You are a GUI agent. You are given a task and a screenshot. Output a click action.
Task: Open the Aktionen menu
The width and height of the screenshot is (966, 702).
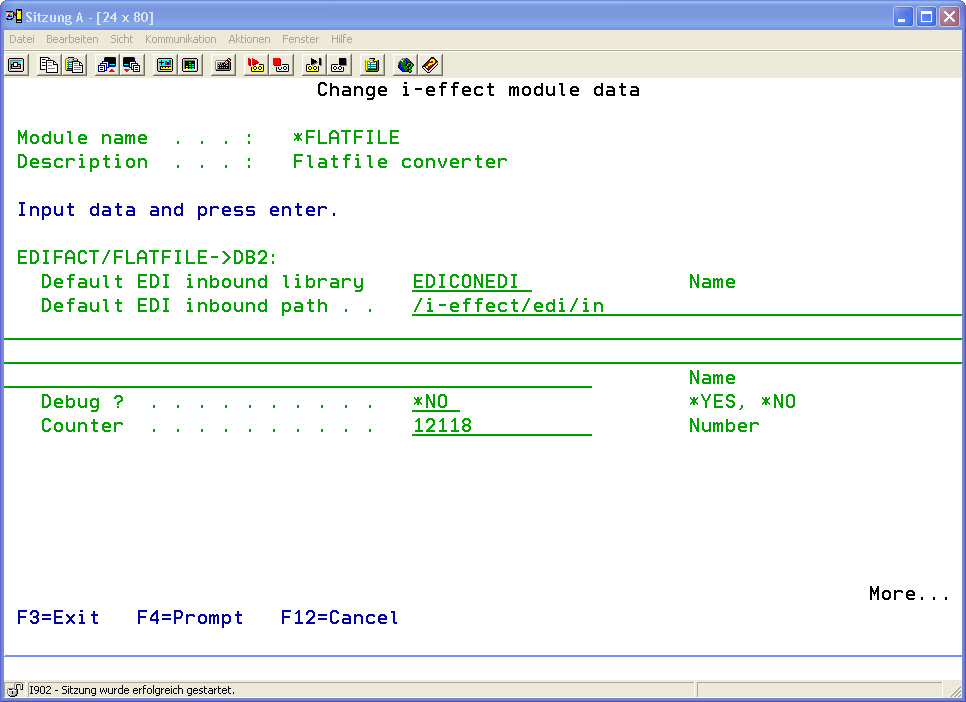(x=249, y=39)
